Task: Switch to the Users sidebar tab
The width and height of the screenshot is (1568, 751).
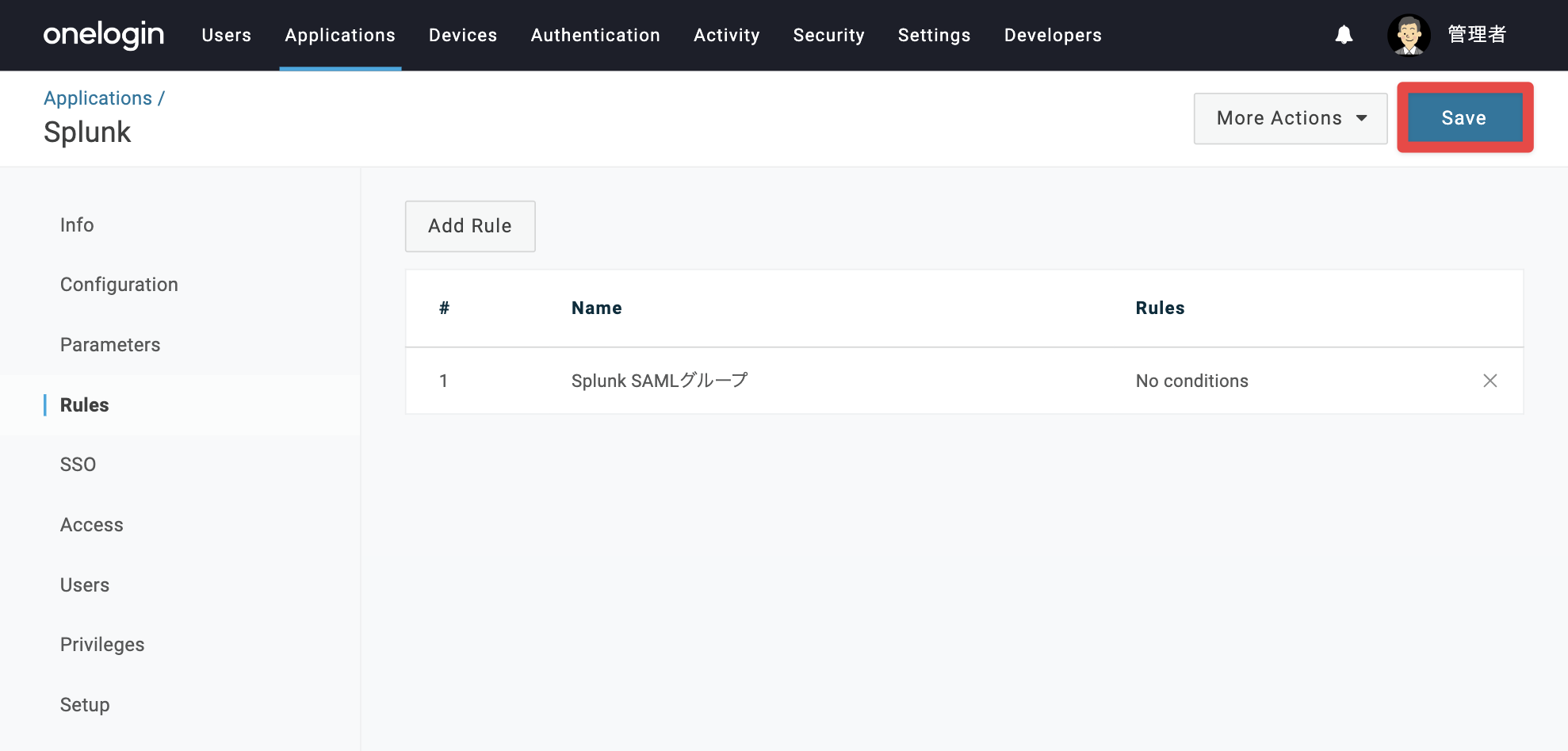Action: [x=85, y=585]
